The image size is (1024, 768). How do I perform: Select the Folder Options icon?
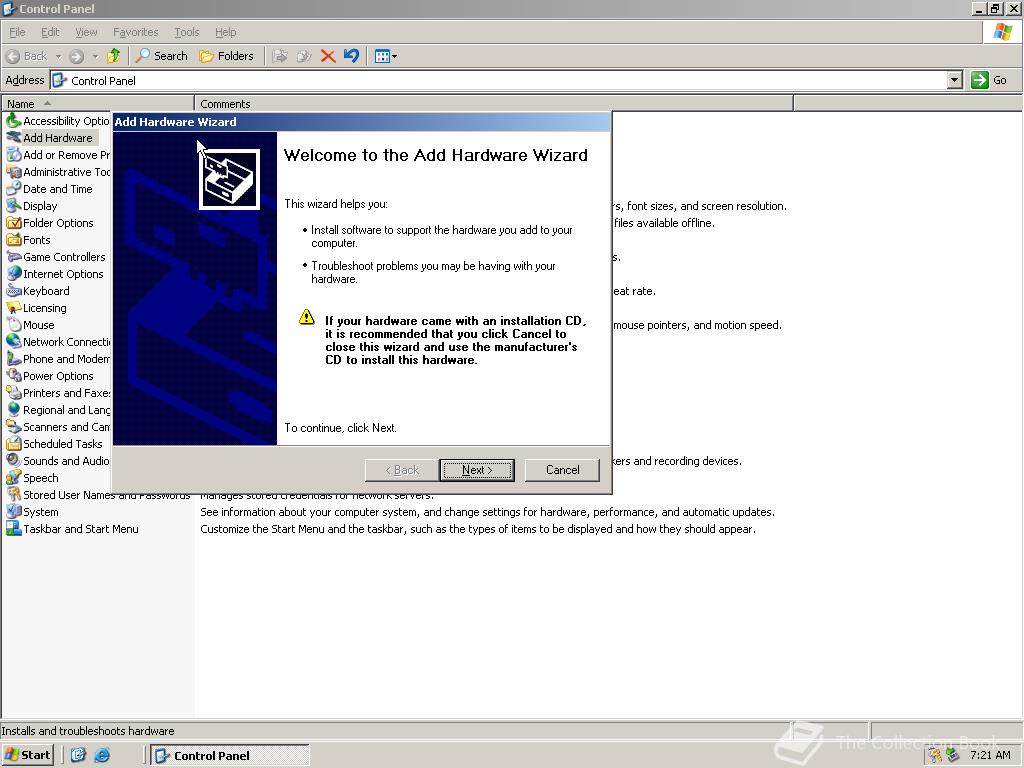click(x=13, y=223)
